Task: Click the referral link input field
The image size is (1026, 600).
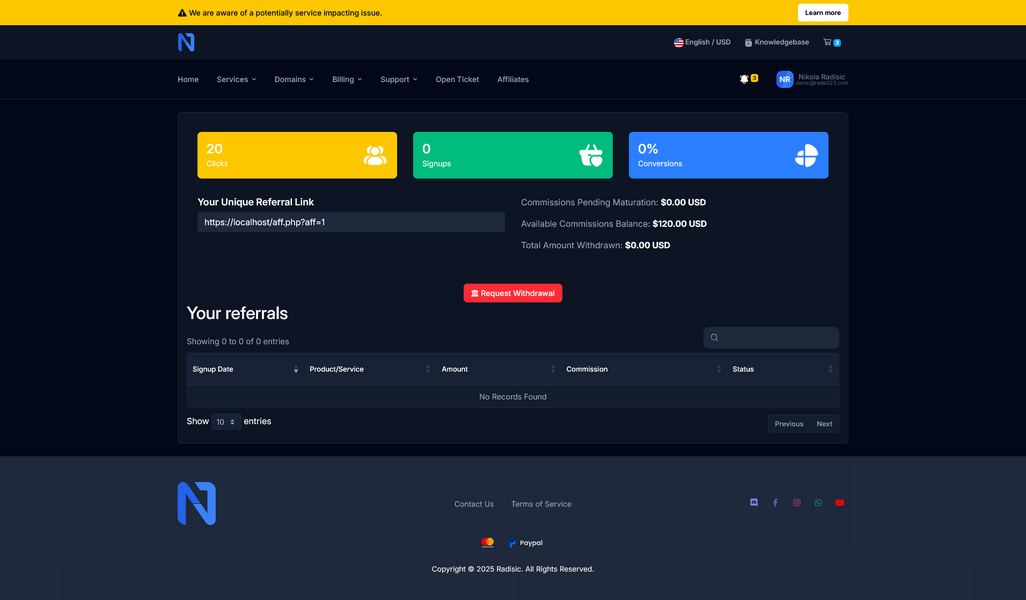Action: point(351,222)
